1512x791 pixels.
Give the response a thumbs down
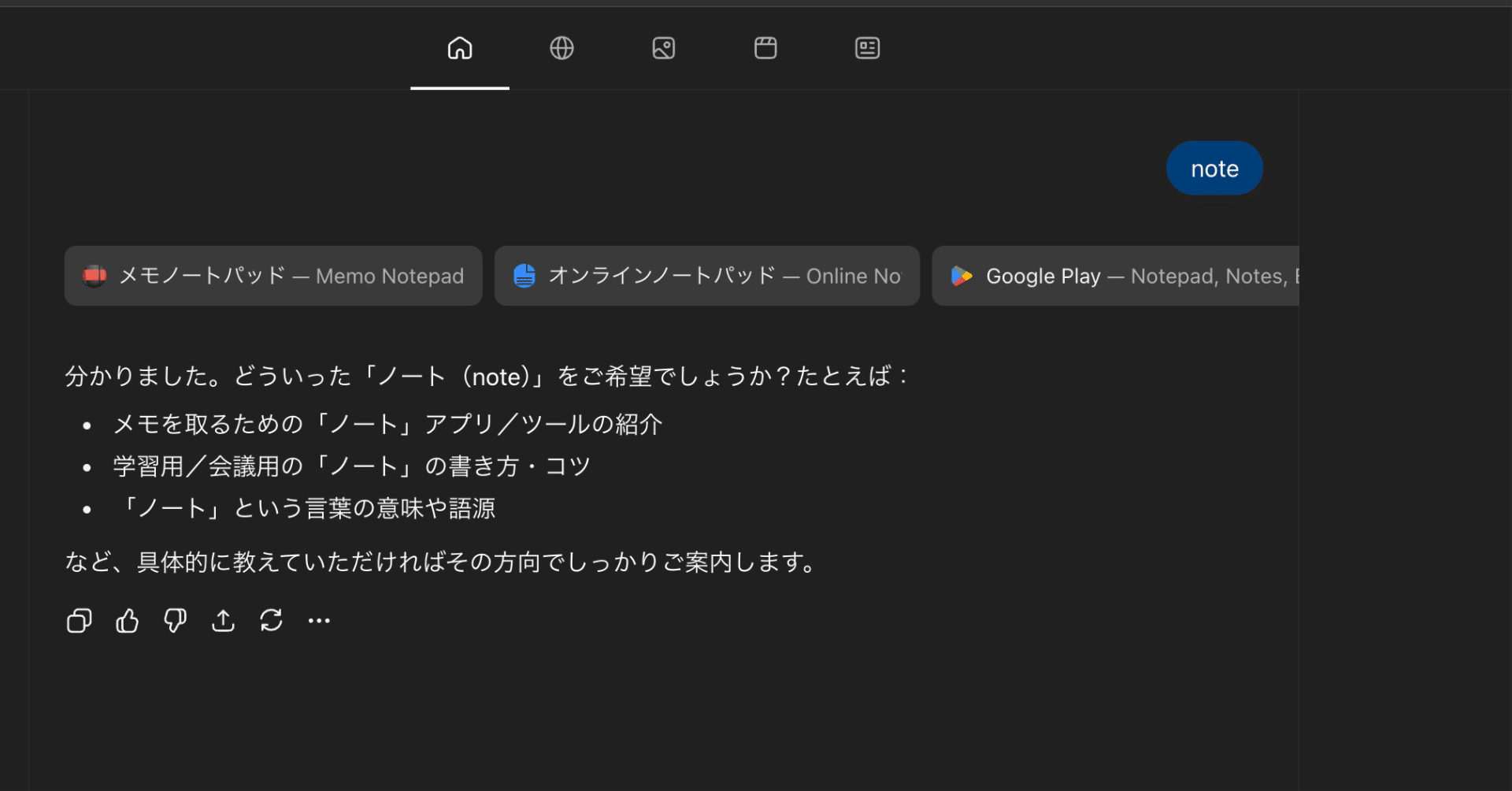[x=175, y=621]
